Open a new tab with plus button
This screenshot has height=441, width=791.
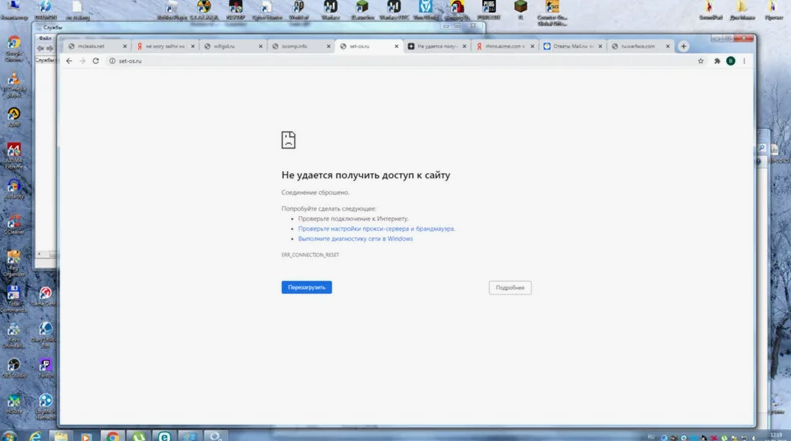click(684, 46)
